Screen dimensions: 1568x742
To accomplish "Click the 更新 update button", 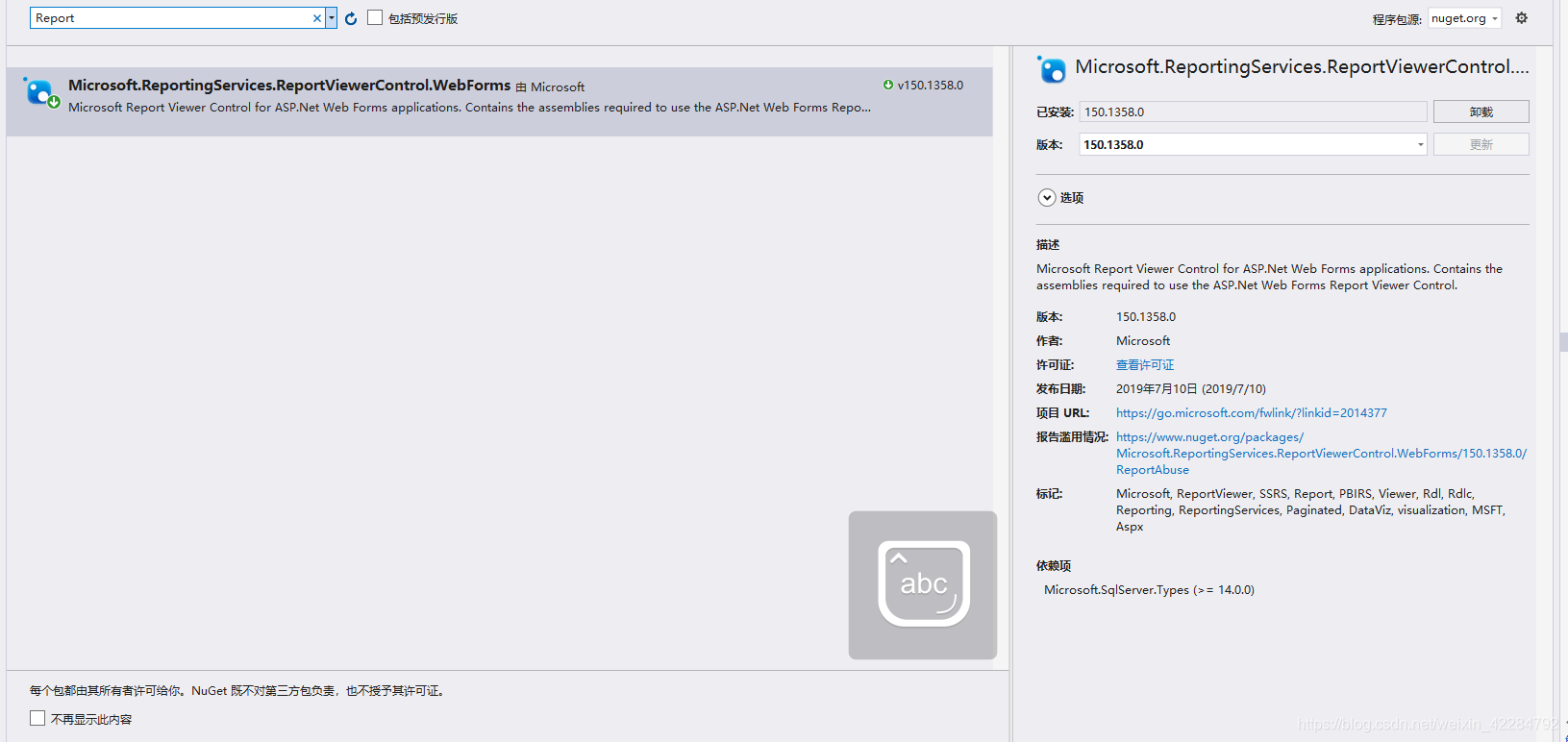I will click(x=1481, y=144).
